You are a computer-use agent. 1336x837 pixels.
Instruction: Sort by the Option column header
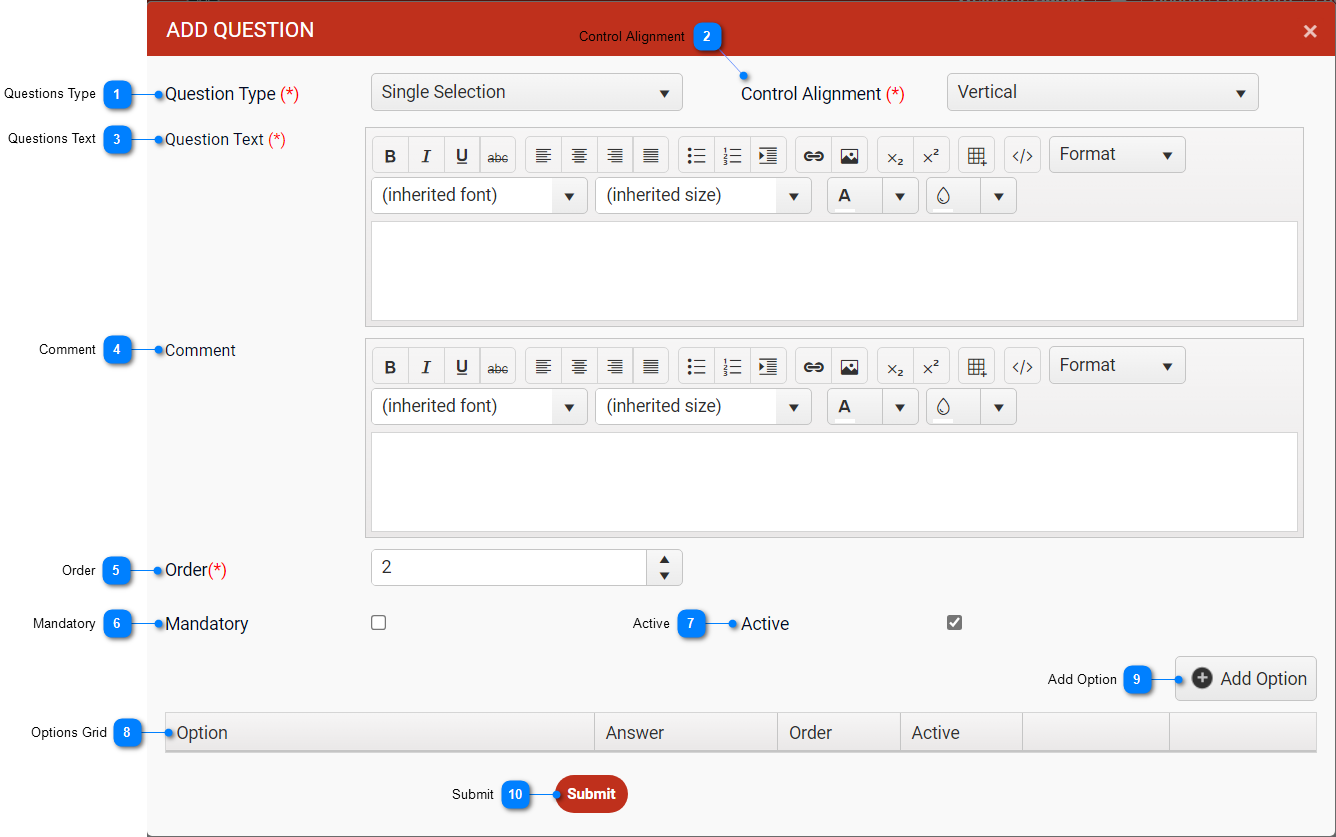pyautogui.click(x=380, y=732)
